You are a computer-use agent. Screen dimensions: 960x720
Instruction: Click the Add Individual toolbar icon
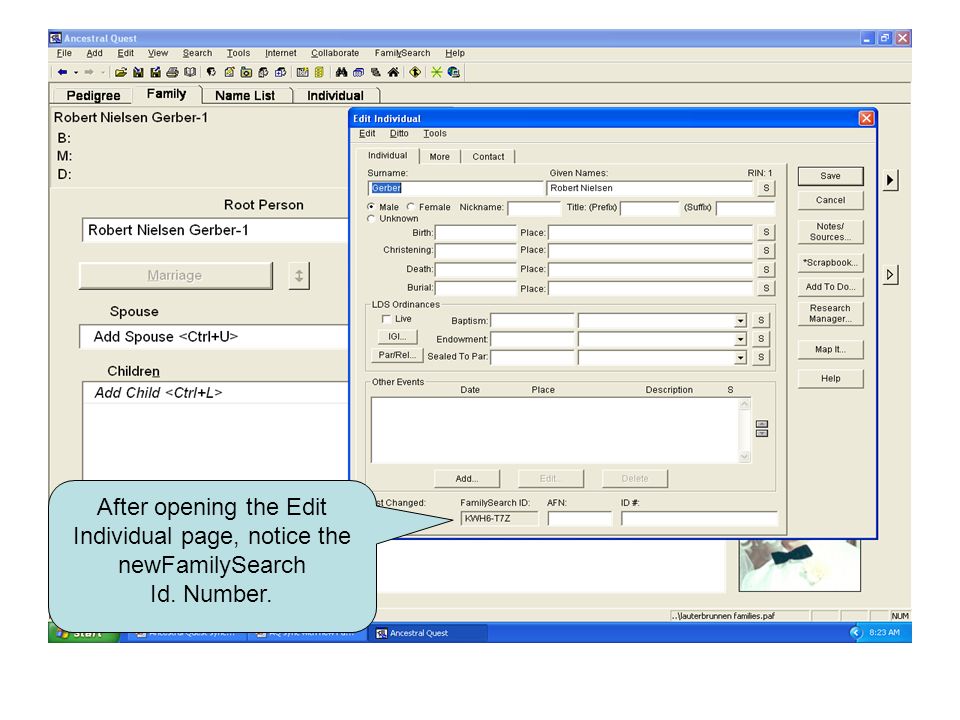click(263, 72)
